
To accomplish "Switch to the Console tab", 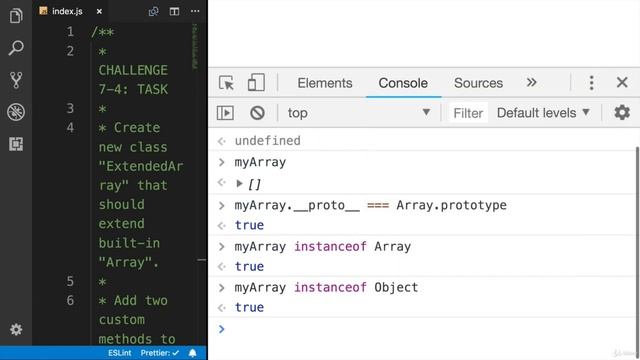I will tap(403, 83).
